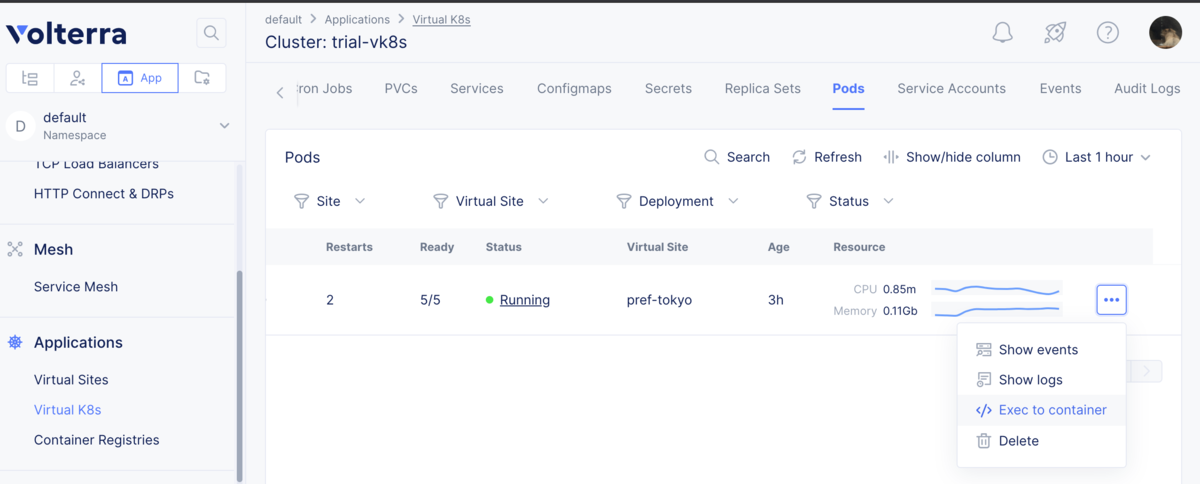This screenshot has width=1200, height=484.
Task: Click the Virtual K8s breadcrumb link
Action: click(x=441, y=19)
